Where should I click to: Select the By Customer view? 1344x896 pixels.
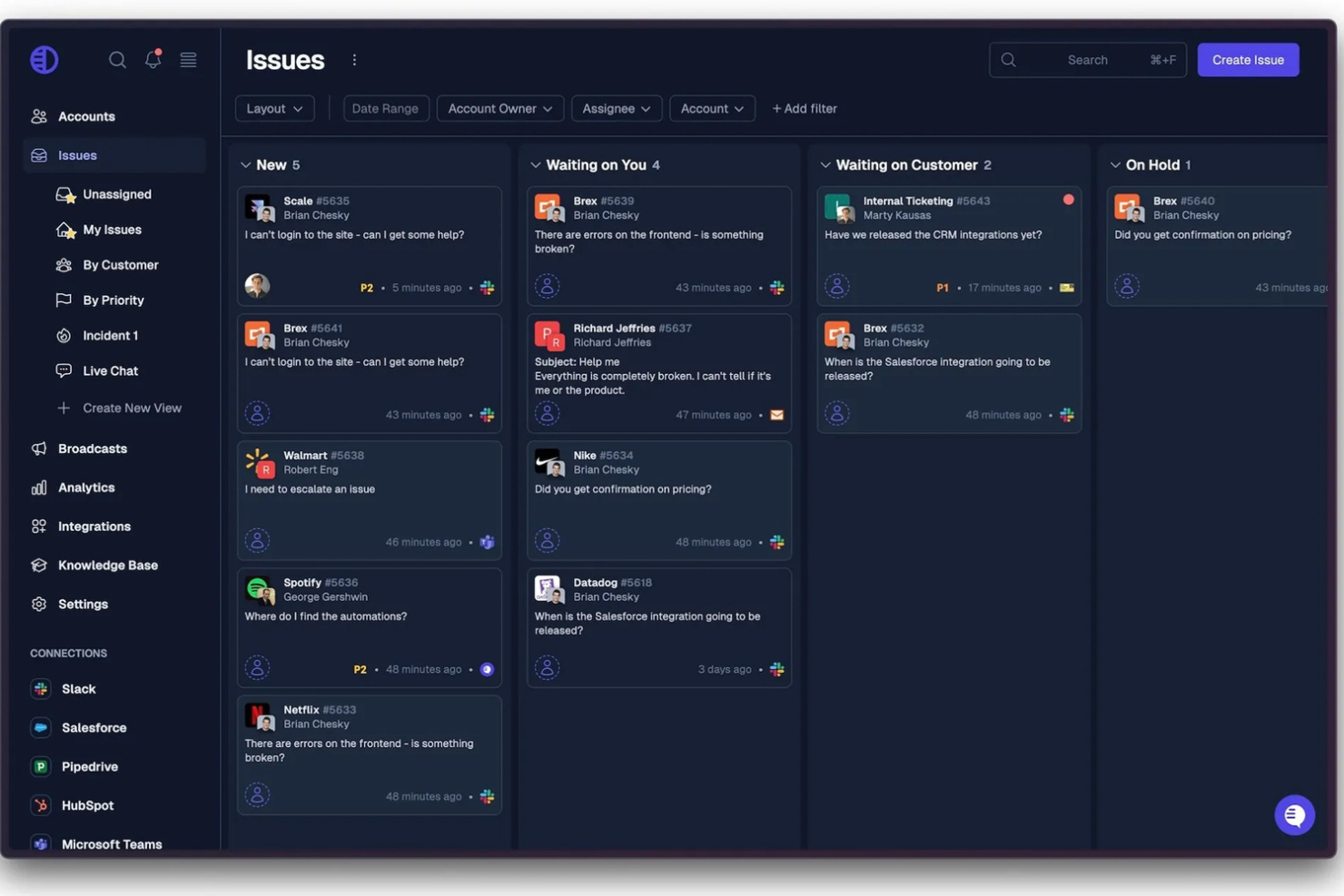(x=120, y=264)
